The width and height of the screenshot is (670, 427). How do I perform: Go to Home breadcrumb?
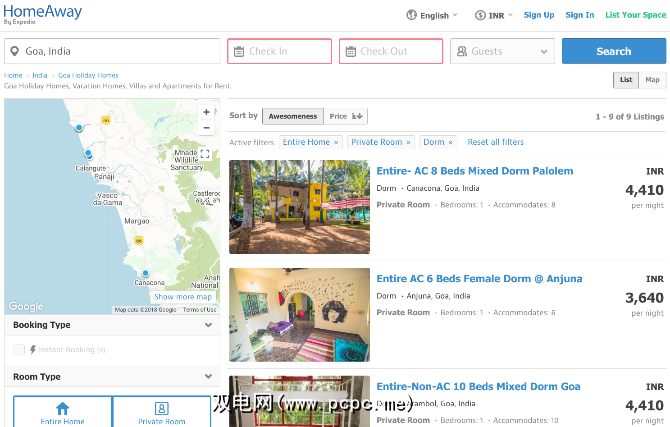(13, 75)
